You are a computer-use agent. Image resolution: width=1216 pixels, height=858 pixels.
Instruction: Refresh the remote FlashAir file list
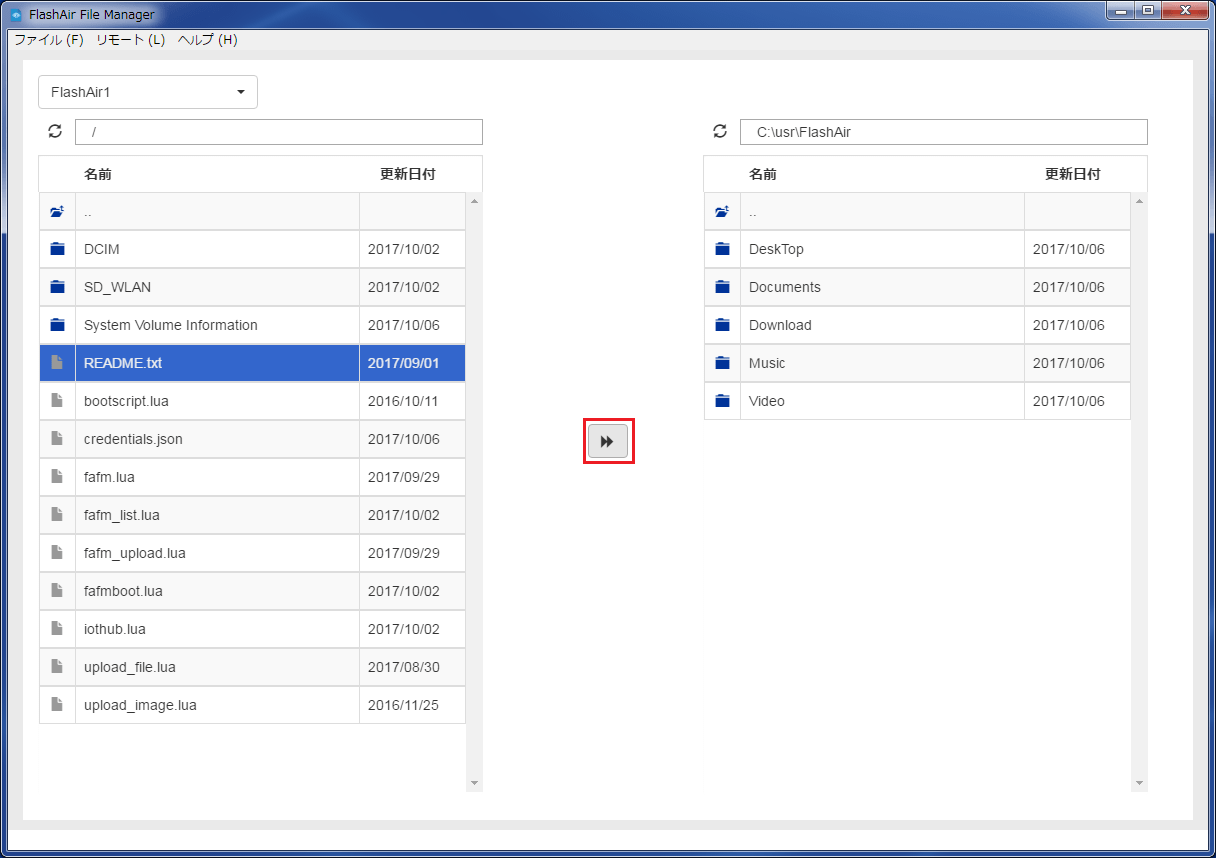[x=55, y=131]
